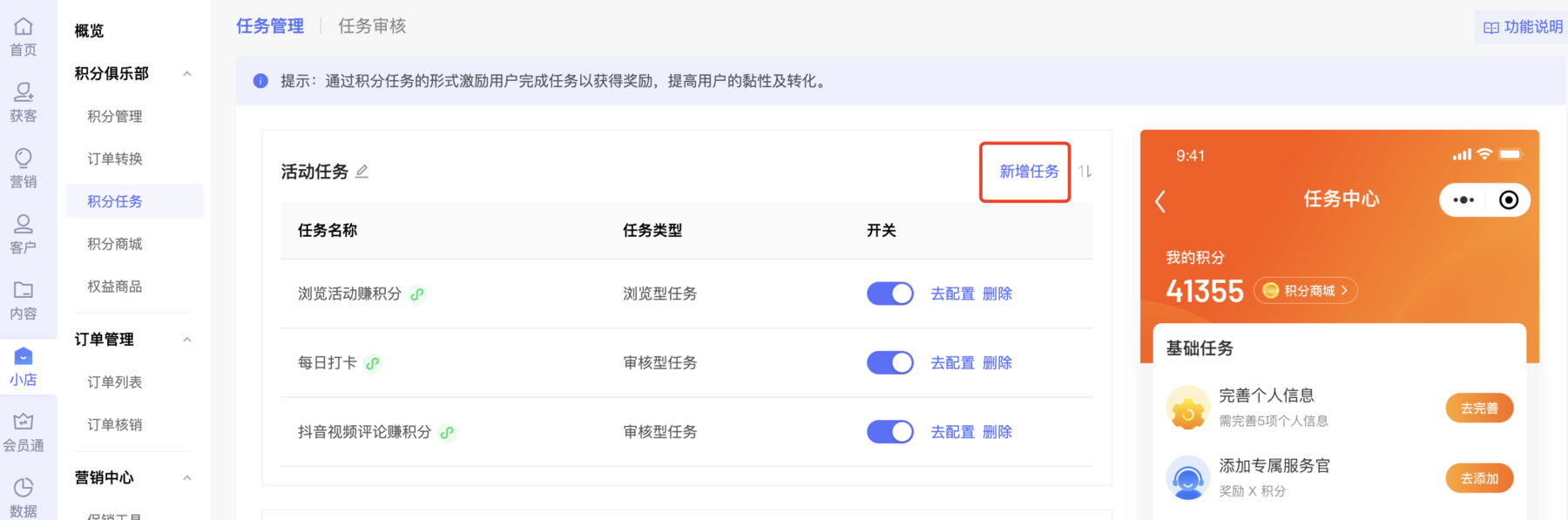
Task: Switch to the 任务管理 tab
Action: 270,26
